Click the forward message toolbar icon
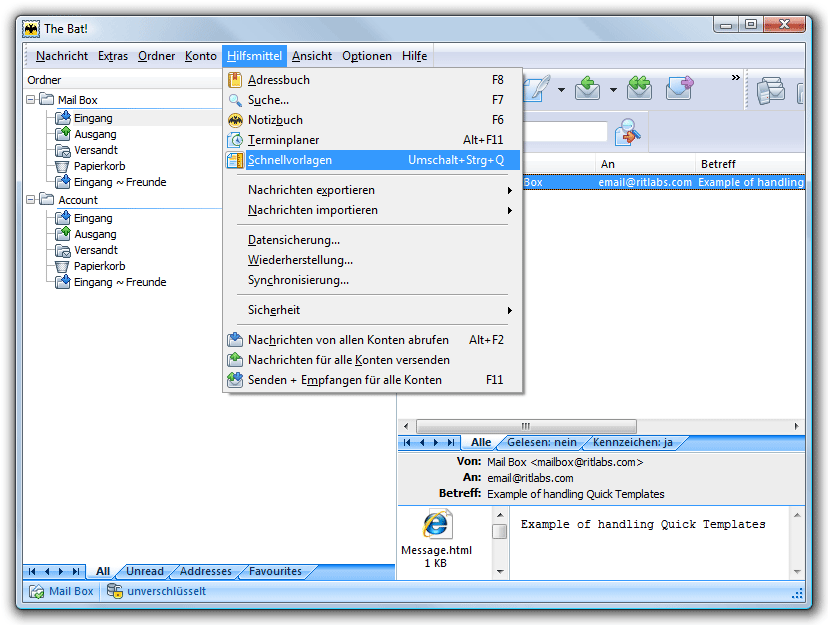The height and width of the screenshot is (625, 828). pos(680,88)
